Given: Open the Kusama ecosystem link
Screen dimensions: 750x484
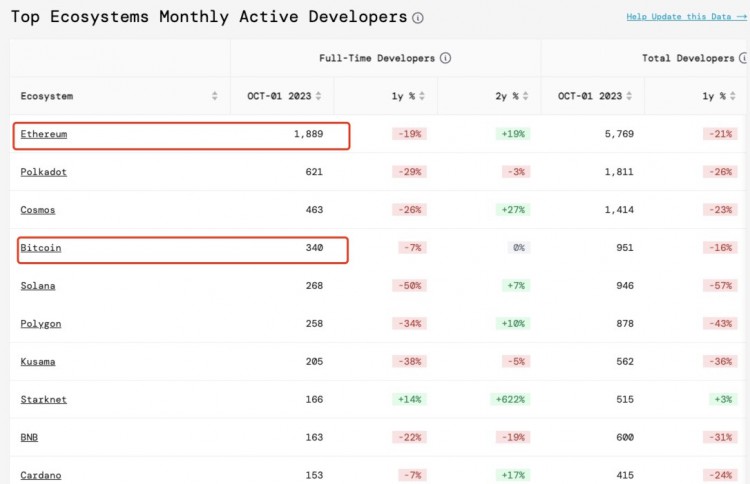Looking at the screenshot, I should point(38,362).
